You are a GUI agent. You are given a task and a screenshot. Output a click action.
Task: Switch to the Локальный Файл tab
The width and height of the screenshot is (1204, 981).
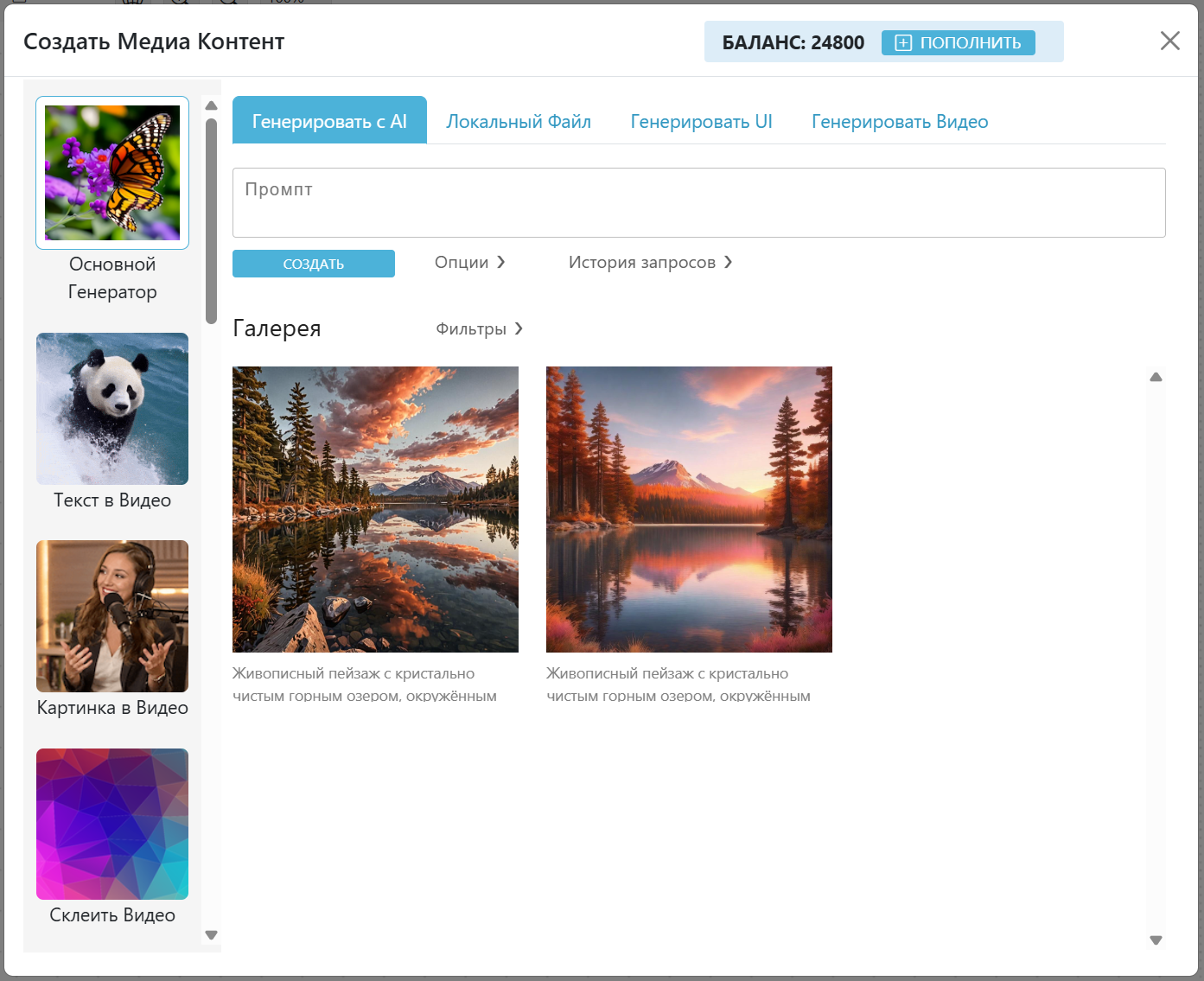pyautogui.click(x=519, y=122)
